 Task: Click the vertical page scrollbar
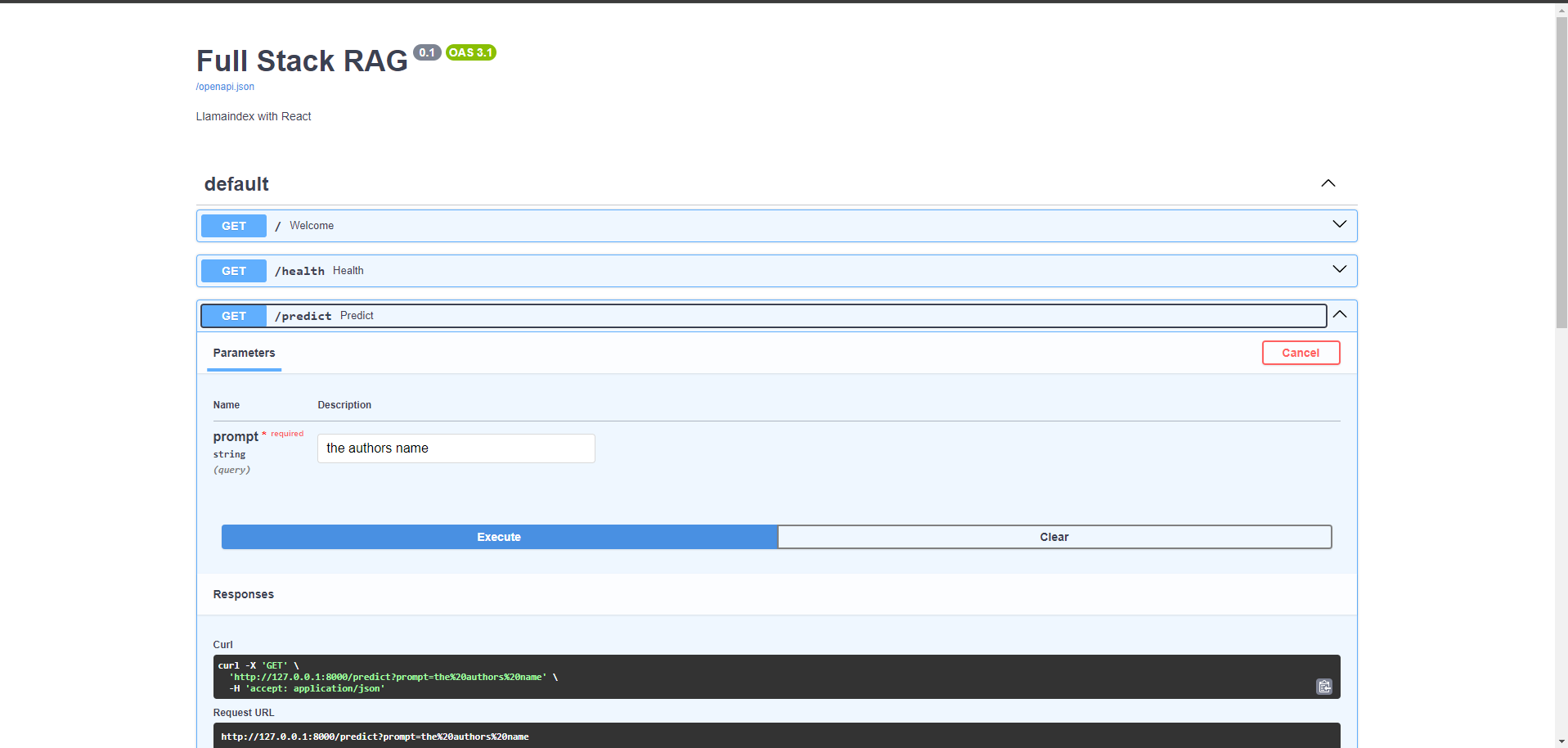click(1561, 172)
